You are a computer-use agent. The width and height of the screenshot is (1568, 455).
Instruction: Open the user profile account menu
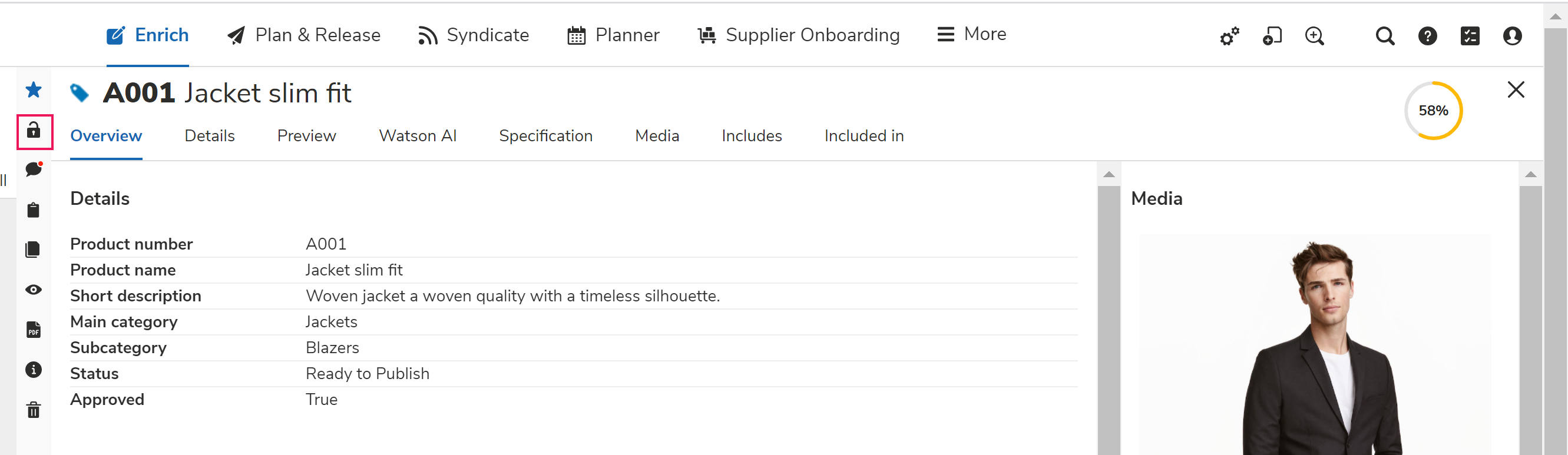pyautogui.click(x=1513, y=36)
